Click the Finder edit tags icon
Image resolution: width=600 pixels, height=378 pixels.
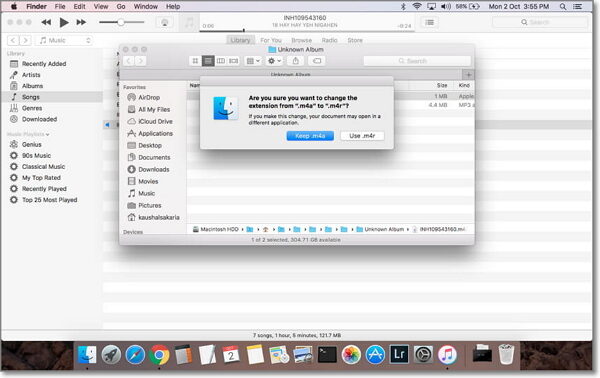click(317, 61)
